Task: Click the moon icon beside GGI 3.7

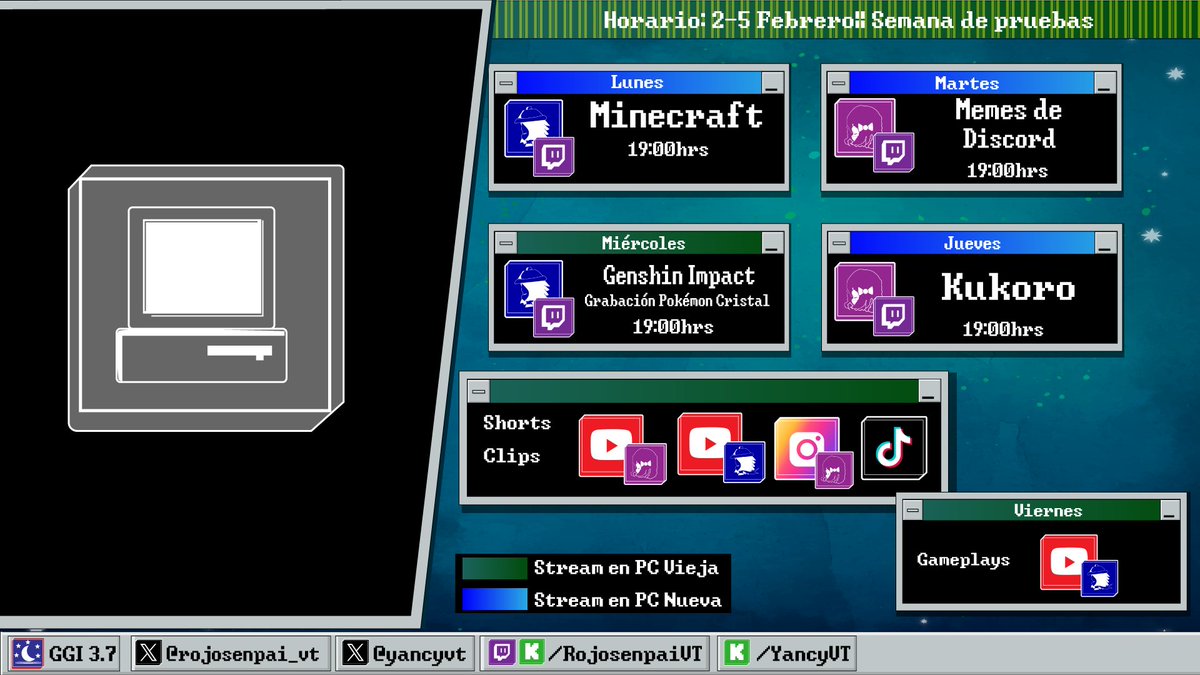Action: point(26,655)
